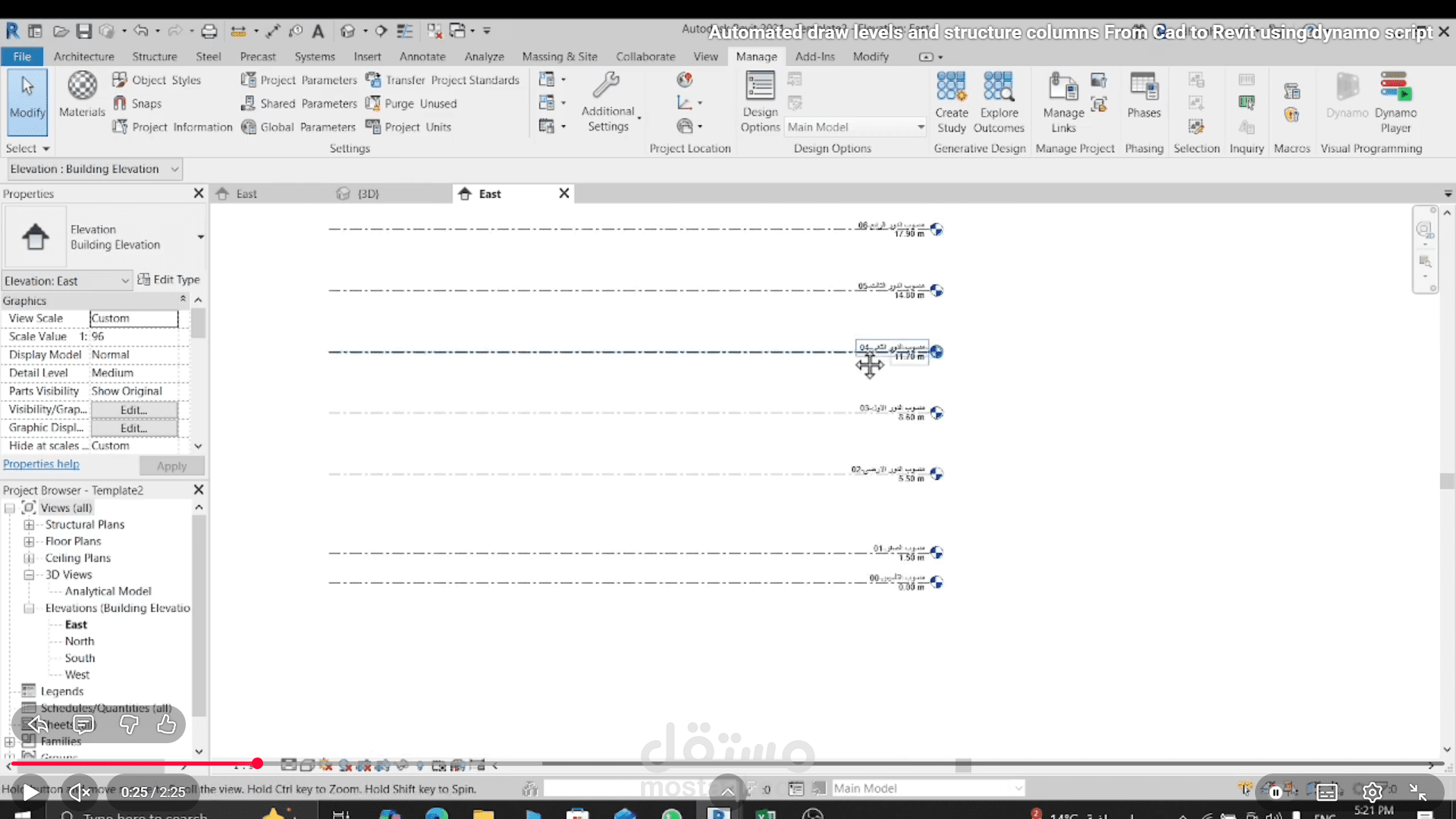Viewport: 1456px width, 819px height.
Task: Unmute the video sound
Action: pyautogui.click(x=79, y=792)
